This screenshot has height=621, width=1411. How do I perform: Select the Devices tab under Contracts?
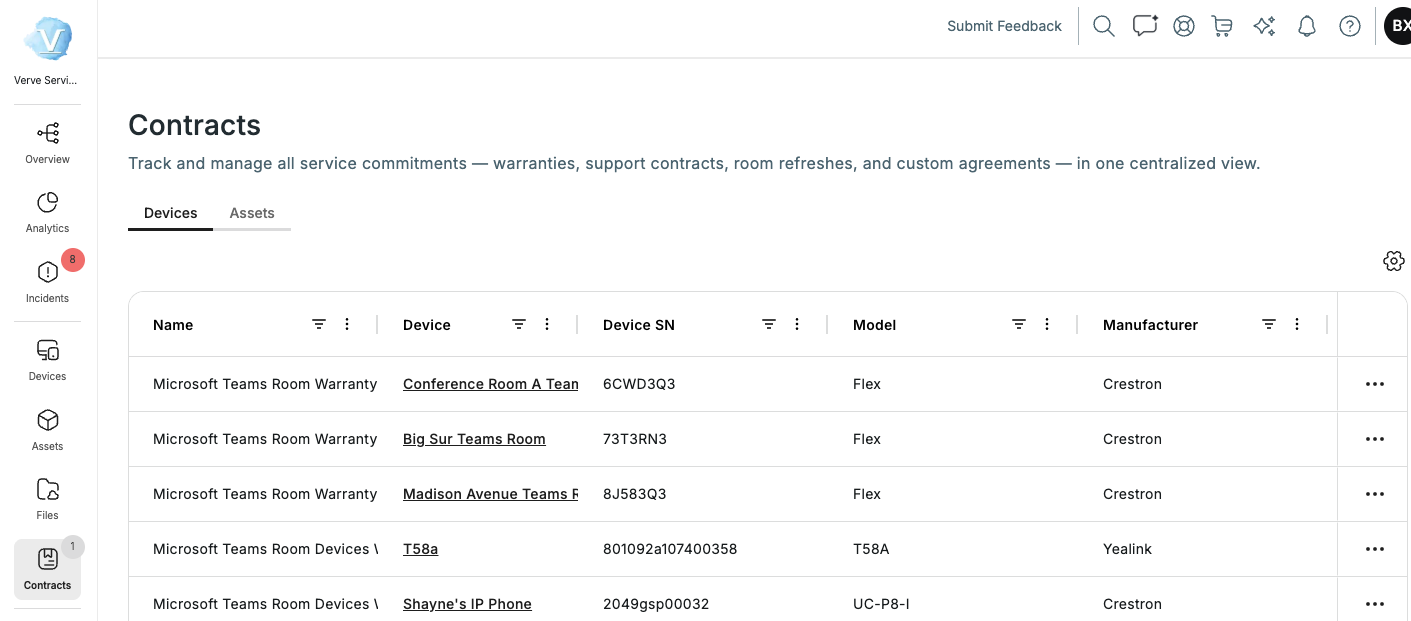pos(170,213)
